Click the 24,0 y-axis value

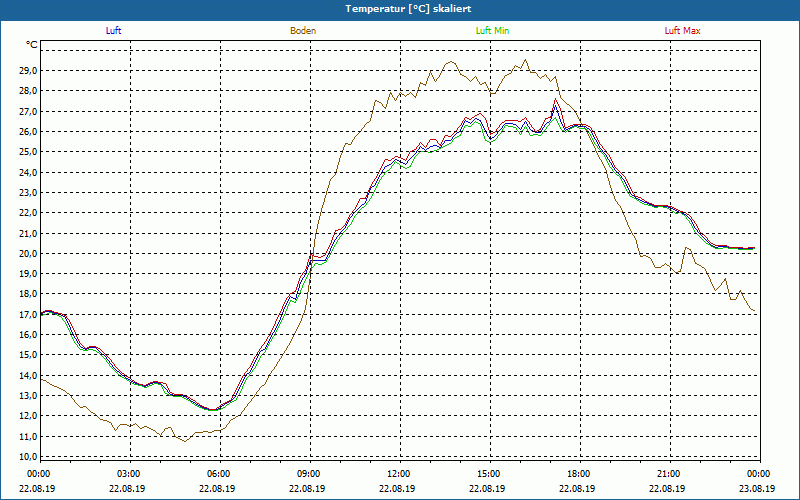[x=28, y=172]
